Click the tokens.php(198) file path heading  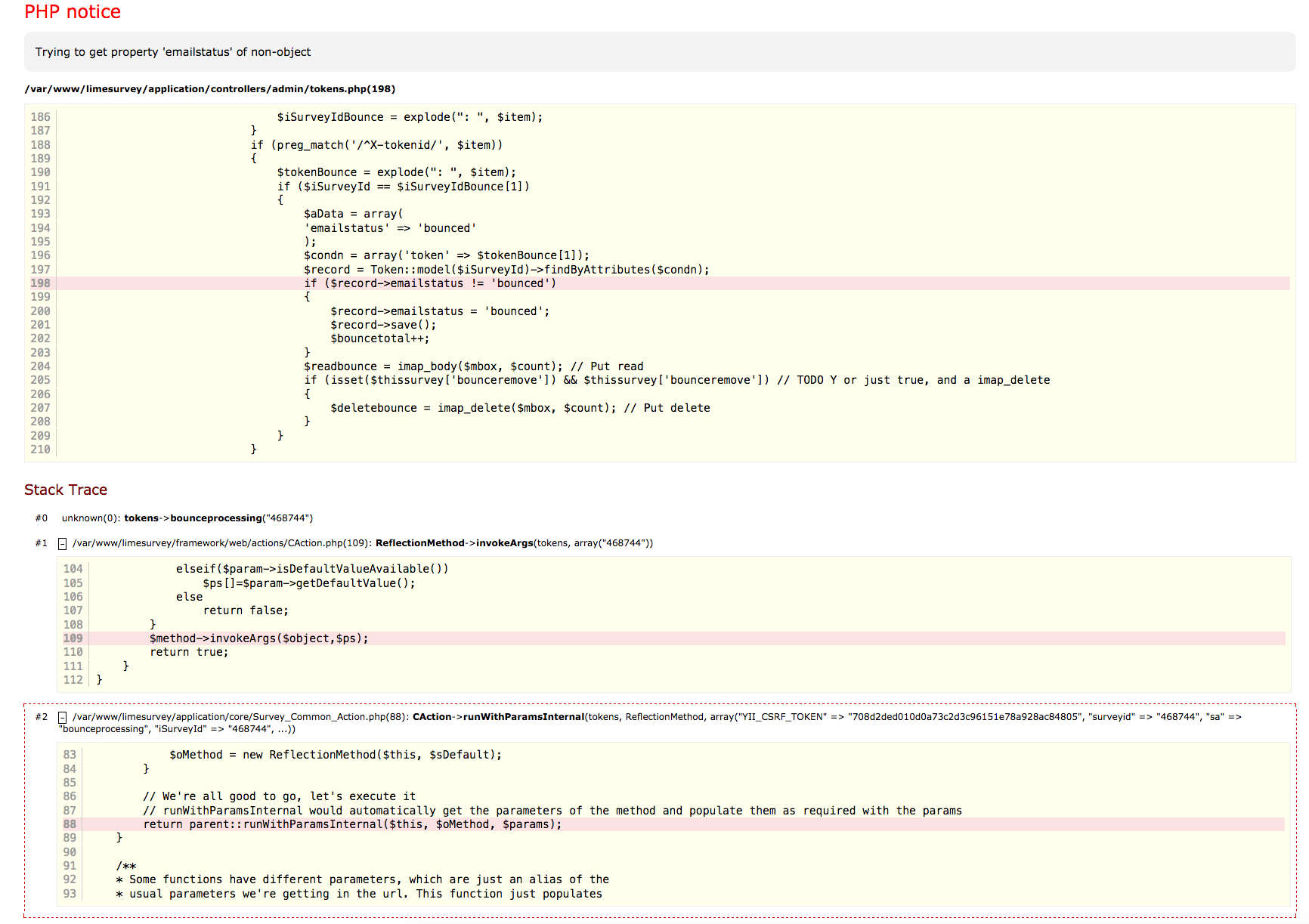(209, 89)
